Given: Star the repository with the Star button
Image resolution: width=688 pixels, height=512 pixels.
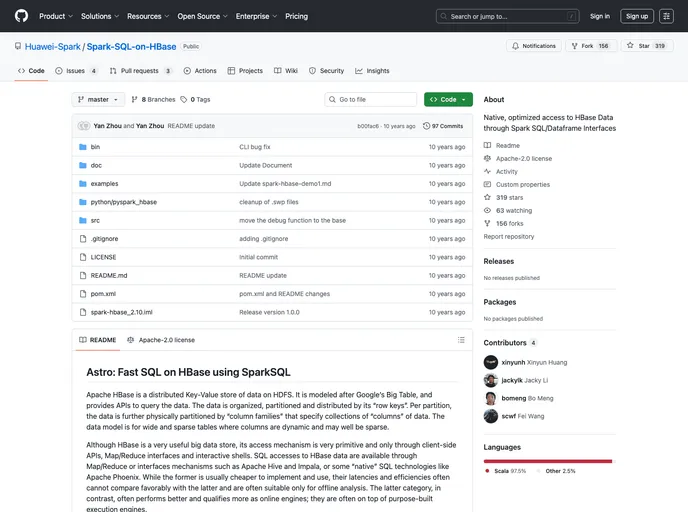Looking at the screenshot, I should [x=647, y=46].
